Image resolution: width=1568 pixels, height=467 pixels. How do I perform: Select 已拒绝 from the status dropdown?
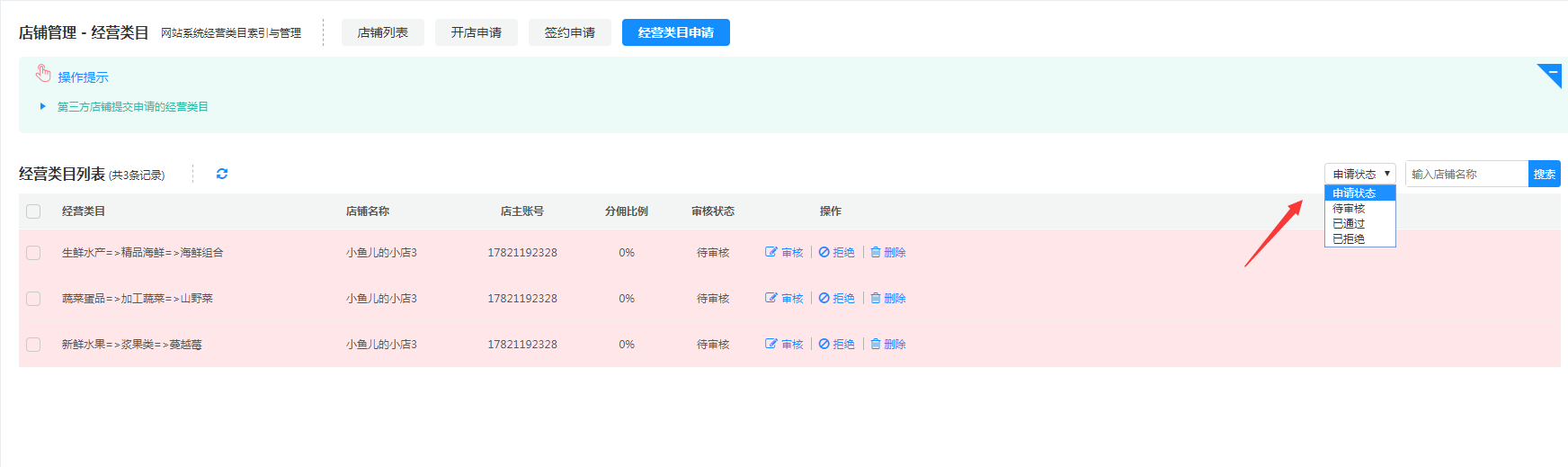(x=1349, y=239)
